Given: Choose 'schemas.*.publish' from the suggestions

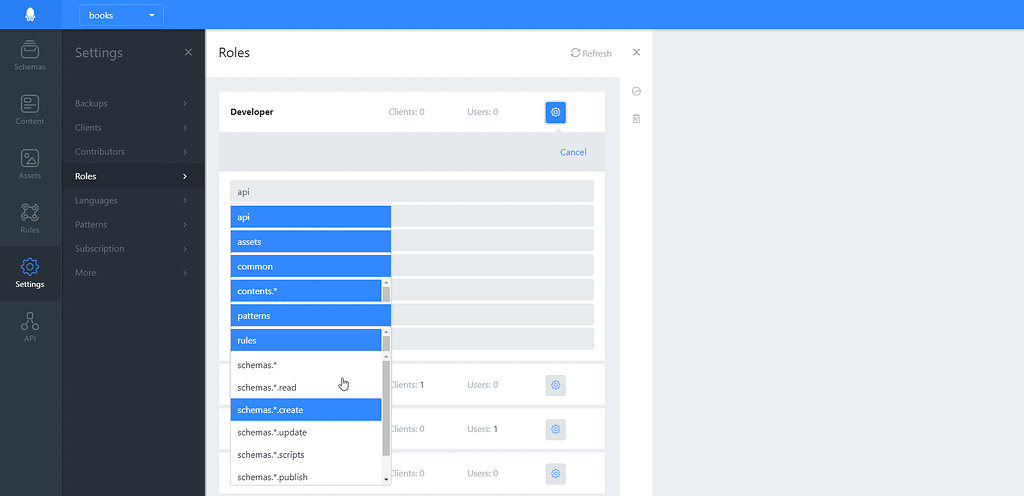Looking at the screenshot, I should point(306,477).
